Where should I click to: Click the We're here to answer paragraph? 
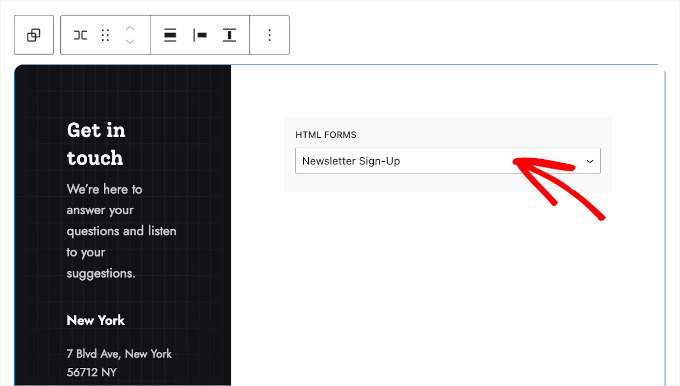[x=121, y=231]
